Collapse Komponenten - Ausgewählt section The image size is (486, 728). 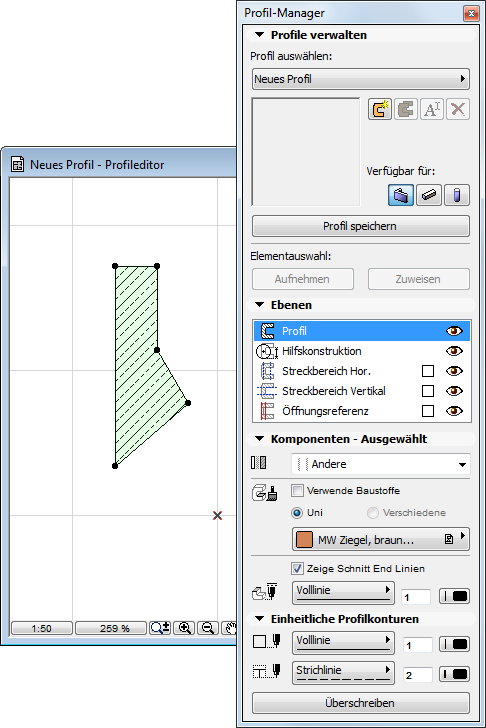[x=259, y=439]
